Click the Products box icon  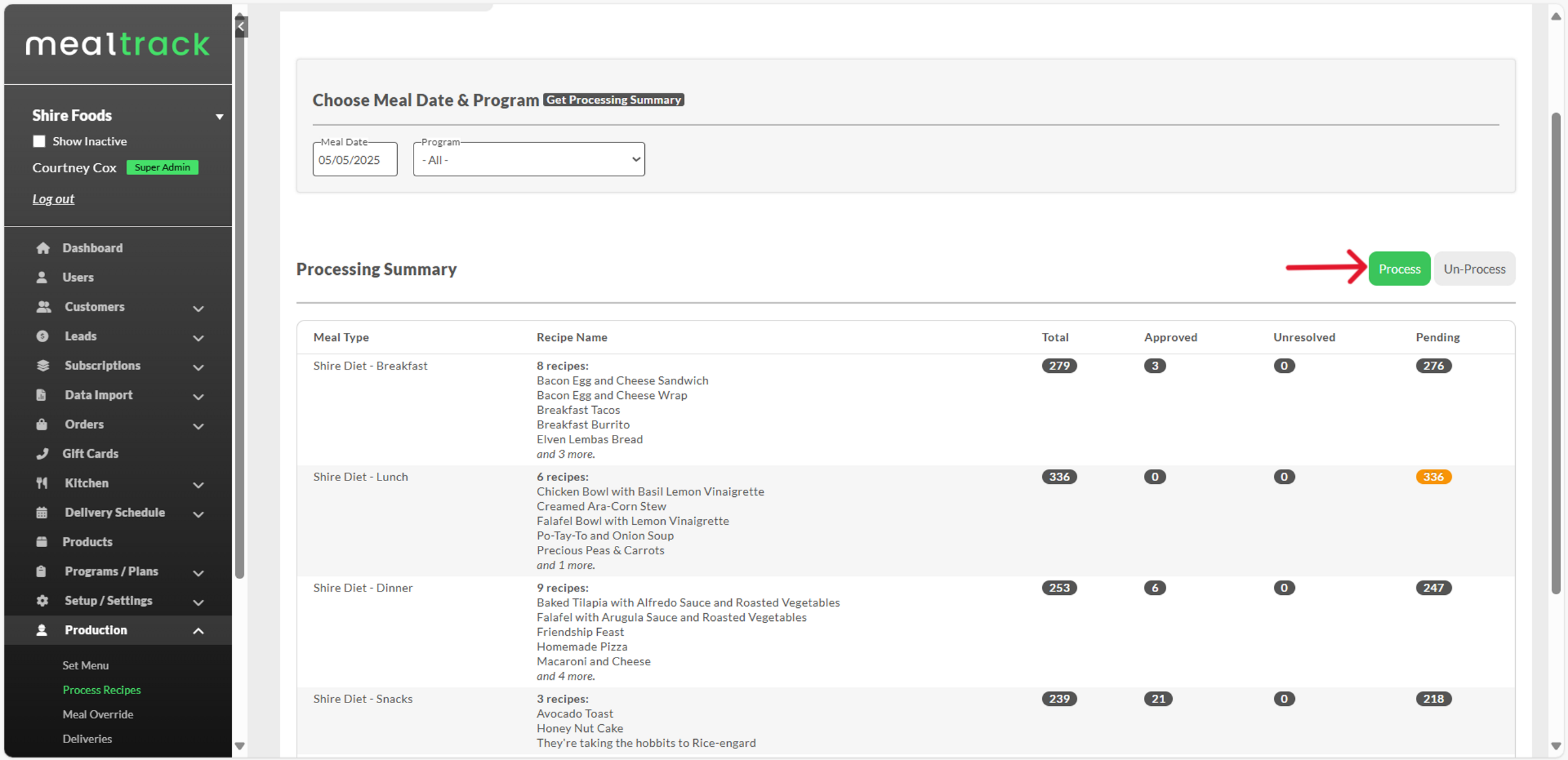coord(42,542)
